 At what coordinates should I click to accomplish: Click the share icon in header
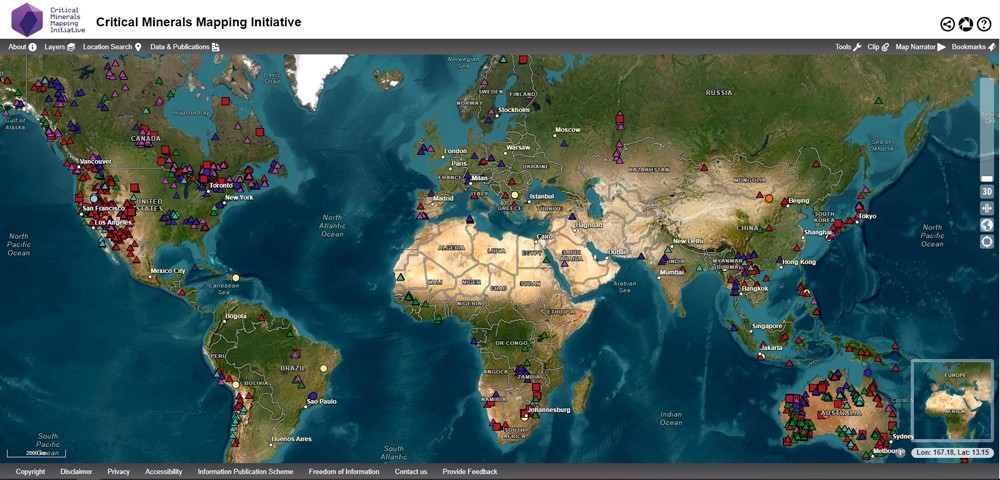click(x=948, y=24)
